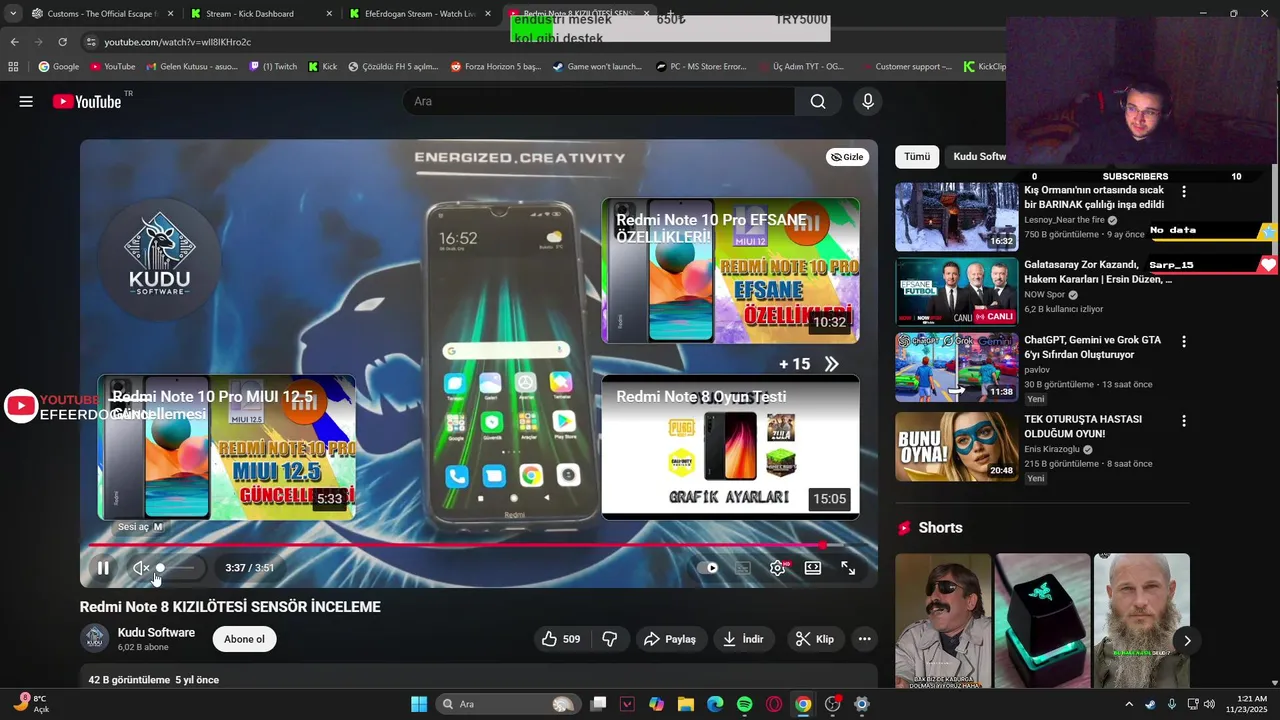This screenshot has width=1280, height=720.
Task: Expand the +15 more videos arrow
Action: click(x=831, y=364)
